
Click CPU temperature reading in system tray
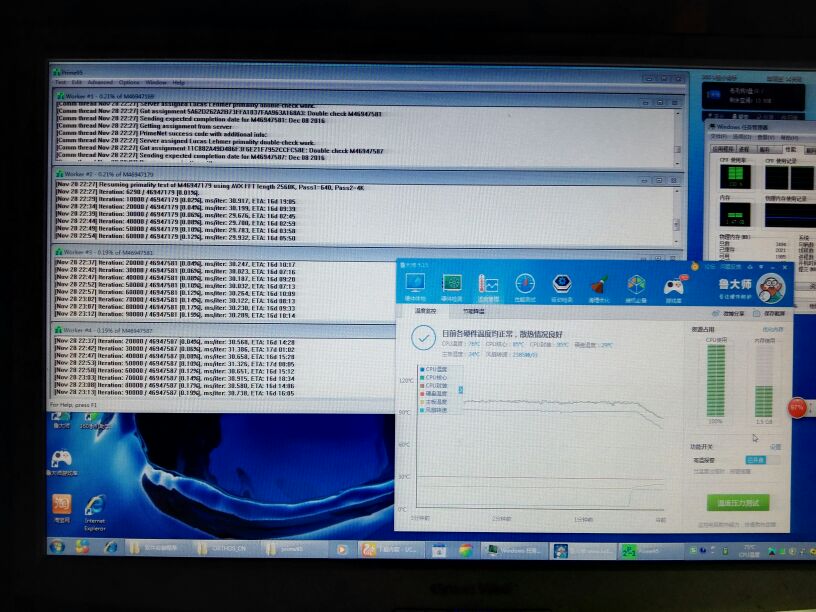click(749, 551)
